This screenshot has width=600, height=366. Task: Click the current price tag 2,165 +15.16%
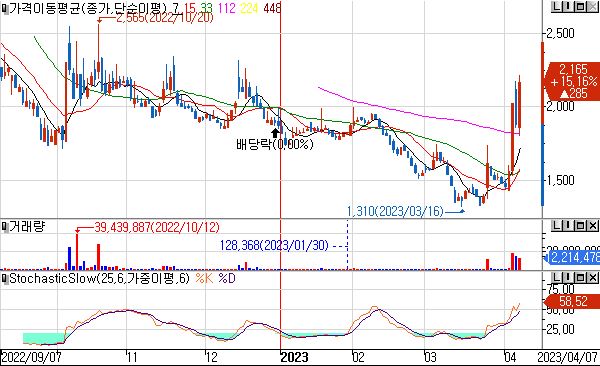(x=573, y=81)
